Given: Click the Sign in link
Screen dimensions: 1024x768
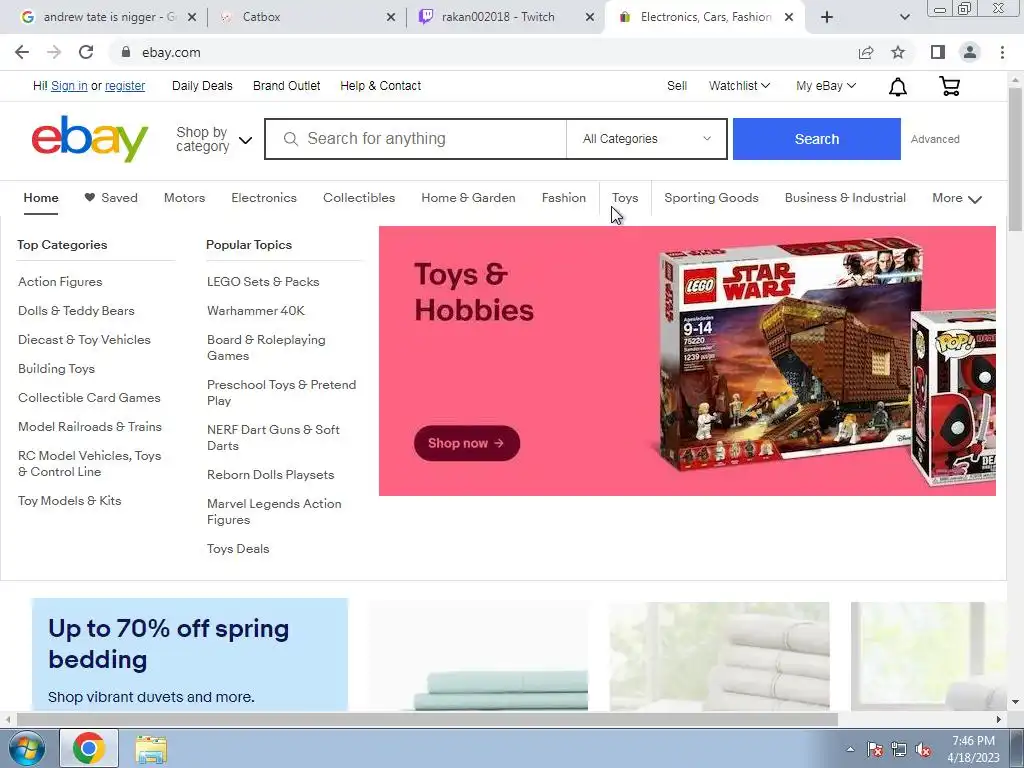Looking at the screenshot, I should [x=69, y=86].
